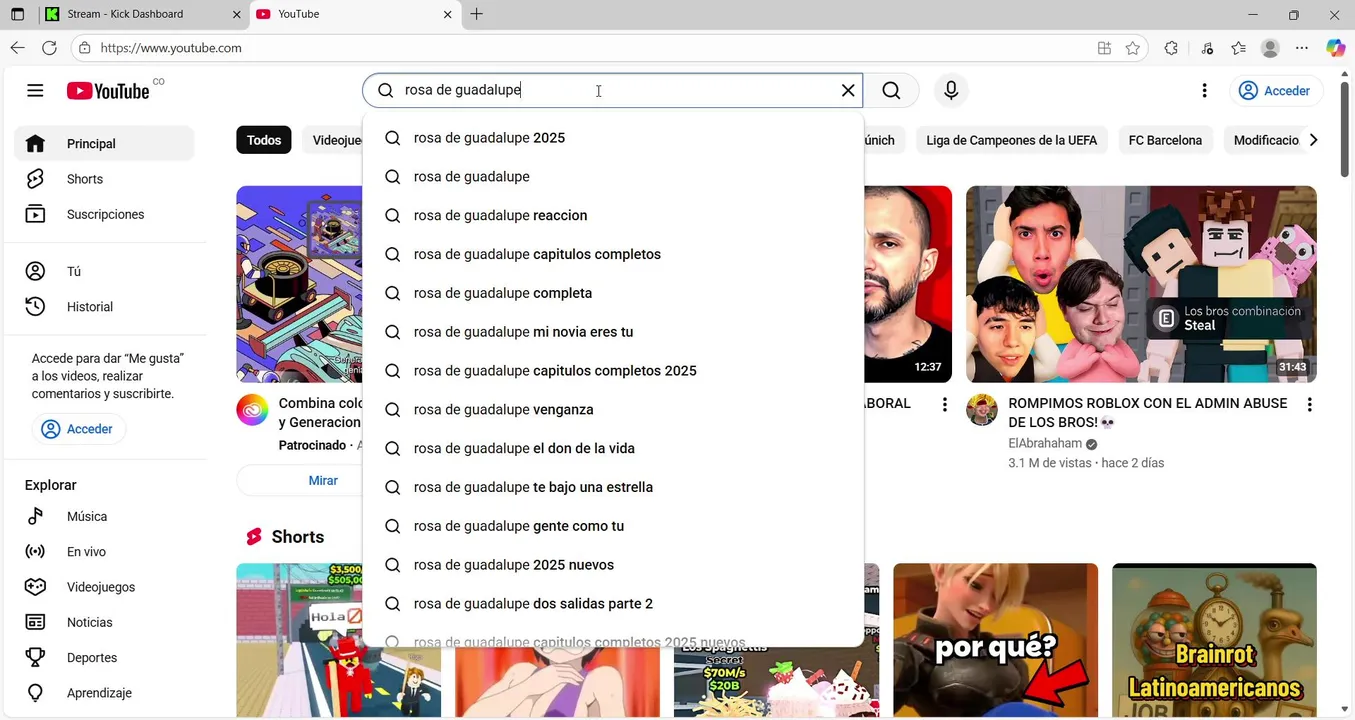Choose suggestion 'rosa de guadalupe venganza'
Viewport: 1355px width, 720px height.
pyautogui.click(x=613, y=410)
